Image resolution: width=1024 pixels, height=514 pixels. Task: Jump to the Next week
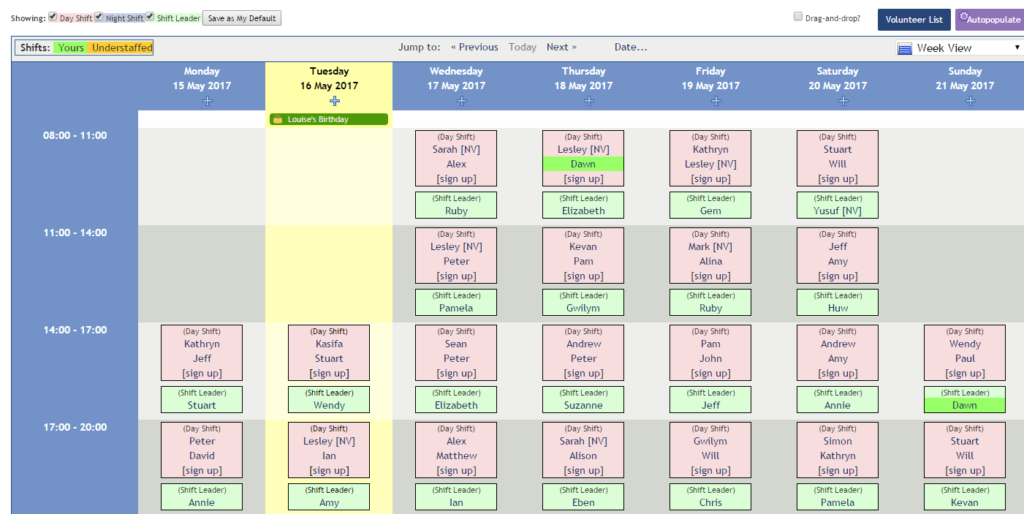pyautogui.click(x=561, y=47)
